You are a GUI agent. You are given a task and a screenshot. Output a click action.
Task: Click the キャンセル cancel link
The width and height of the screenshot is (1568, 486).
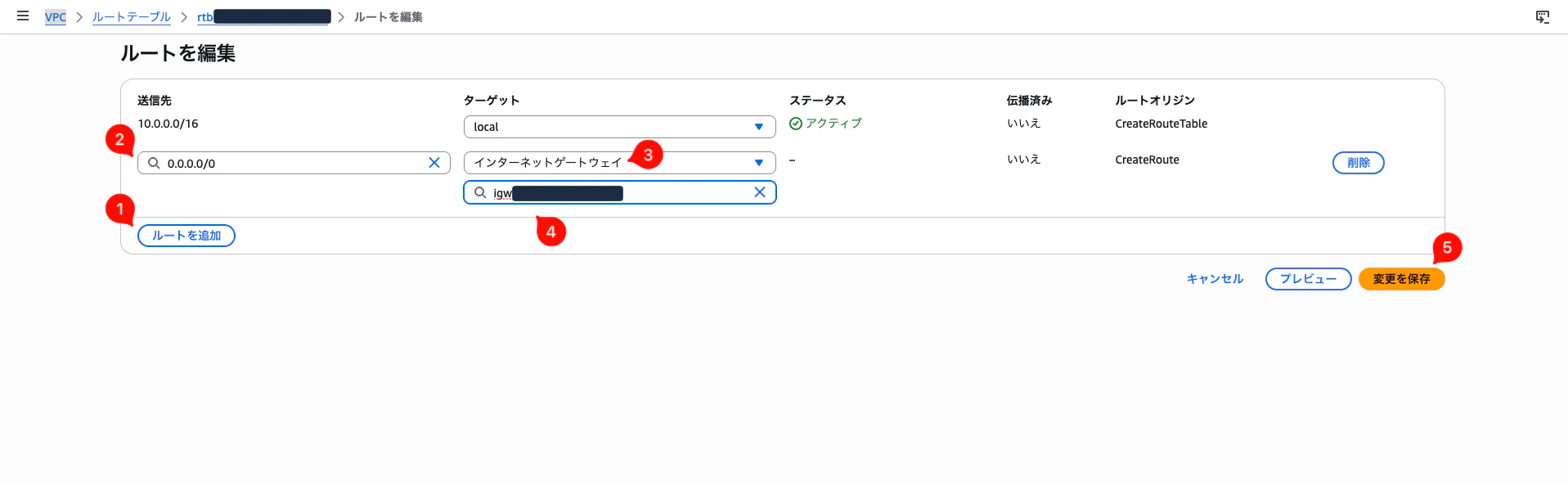pyautogui.click(x=1214, y=278)
